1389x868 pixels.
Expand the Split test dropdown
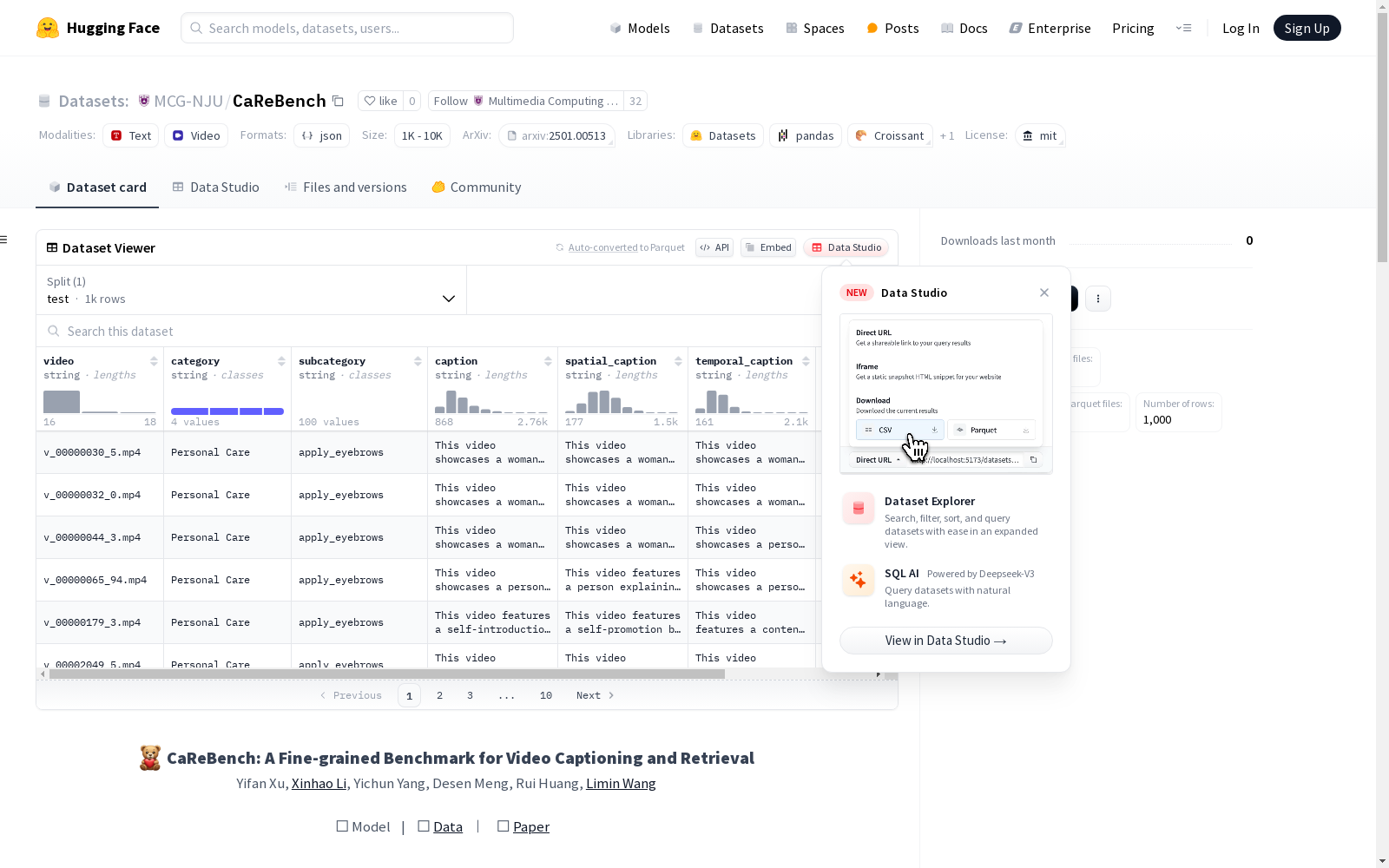click(x=251, y=290)
